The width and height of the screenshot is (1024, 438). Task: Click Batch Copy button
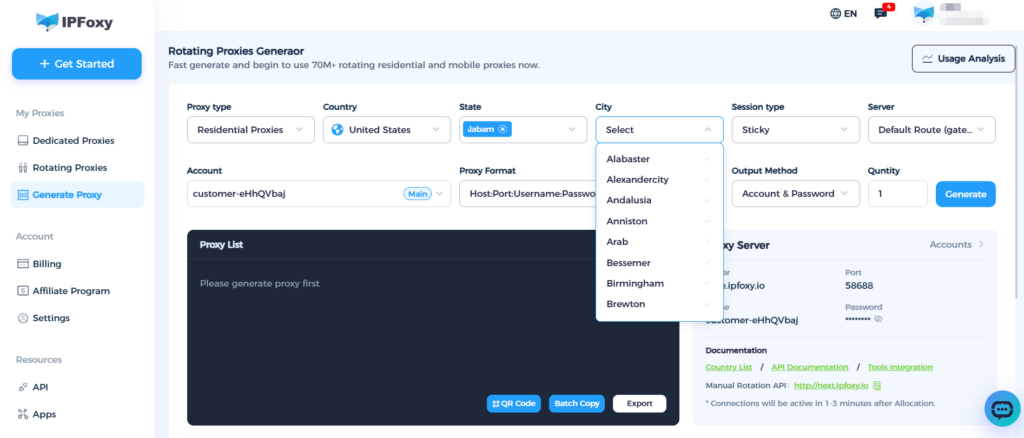coord(577,403)
